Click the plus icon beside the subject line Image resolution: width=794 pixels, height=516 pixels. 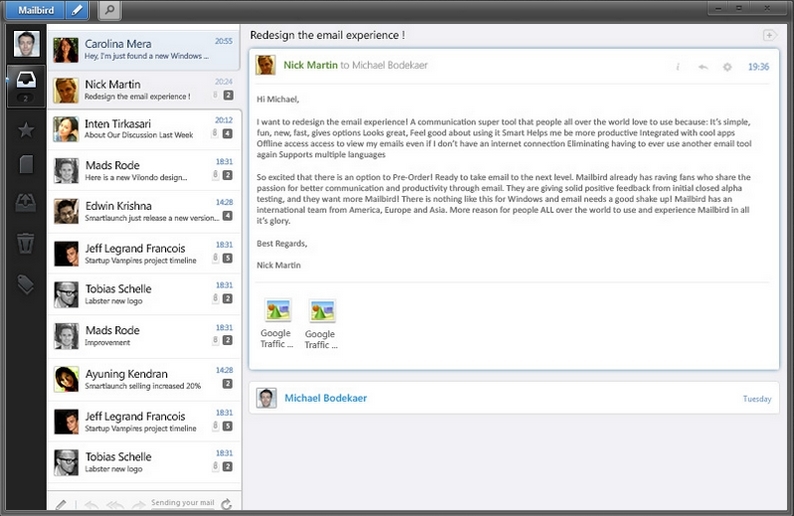(769, 35)
